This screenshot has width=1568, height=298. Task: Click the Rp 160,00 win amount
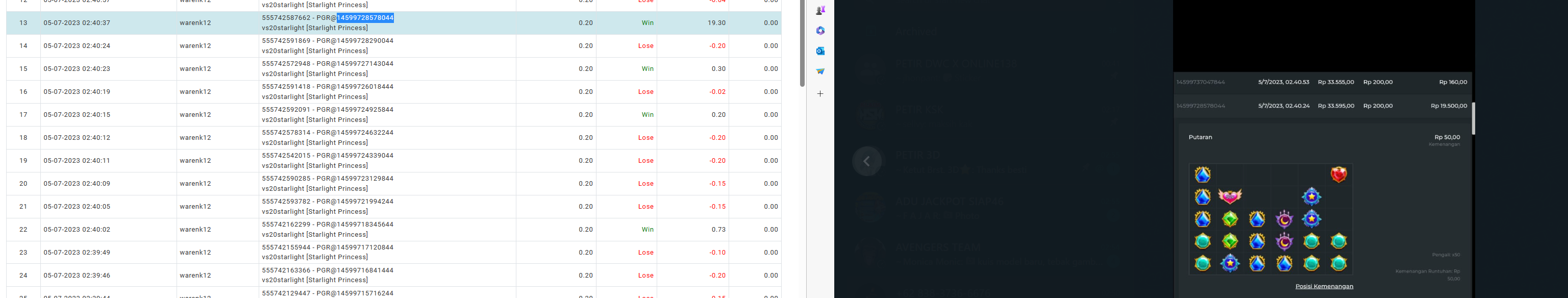pyautogui.click(x=1453, y=82)
